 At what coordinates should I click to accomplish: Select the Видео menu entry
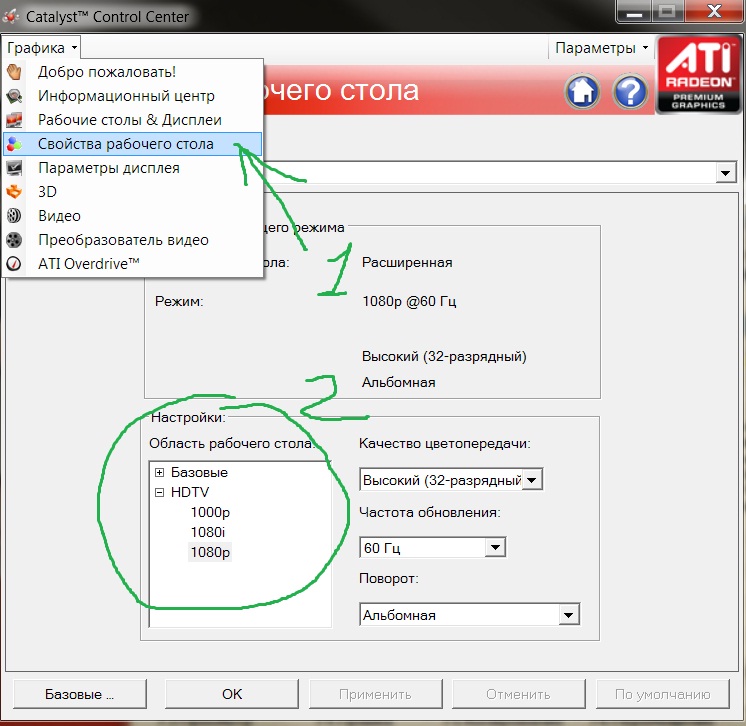(133, 216)
